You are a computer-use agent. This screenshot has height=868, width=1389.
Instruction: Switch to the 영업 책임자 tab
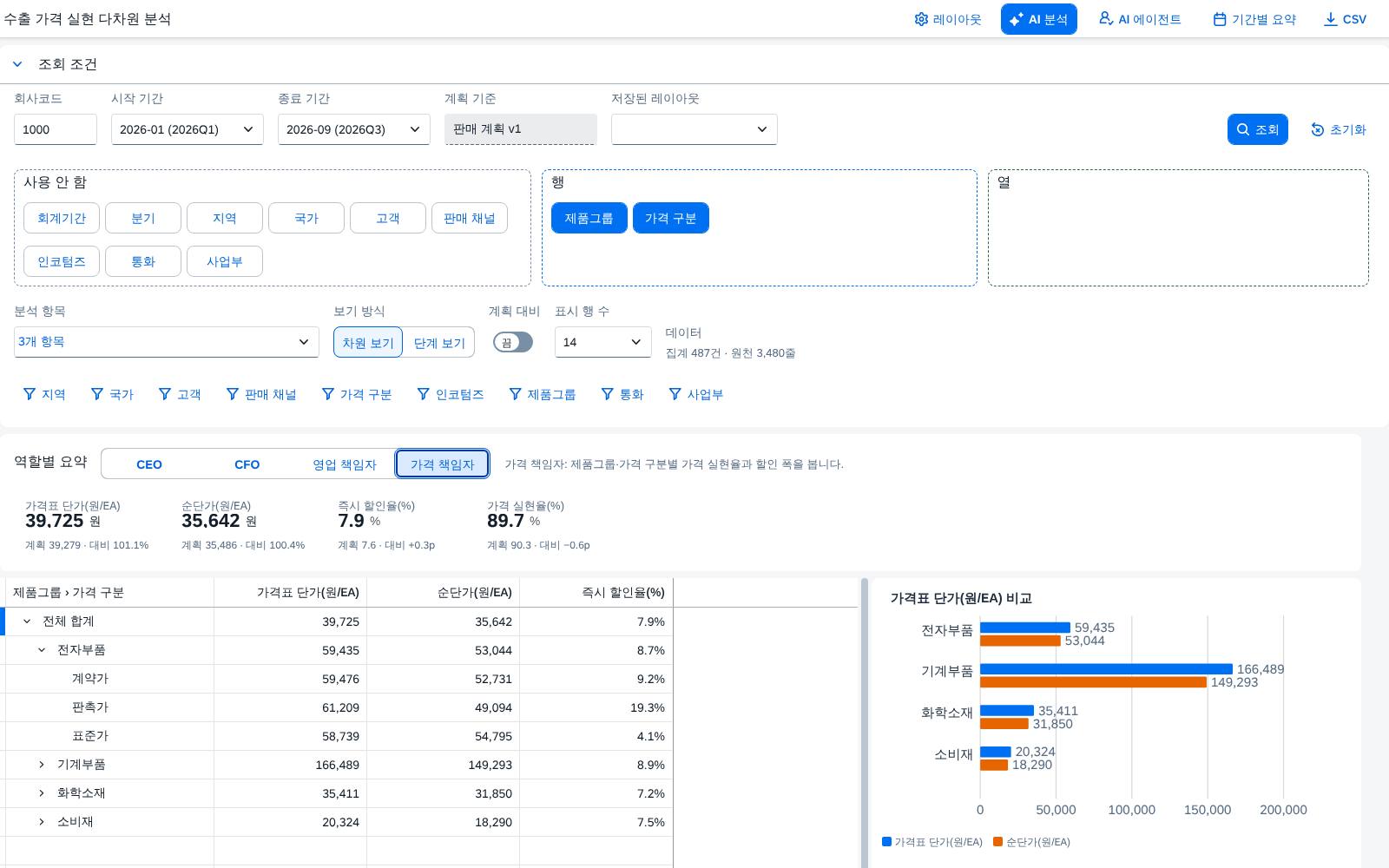345,464
